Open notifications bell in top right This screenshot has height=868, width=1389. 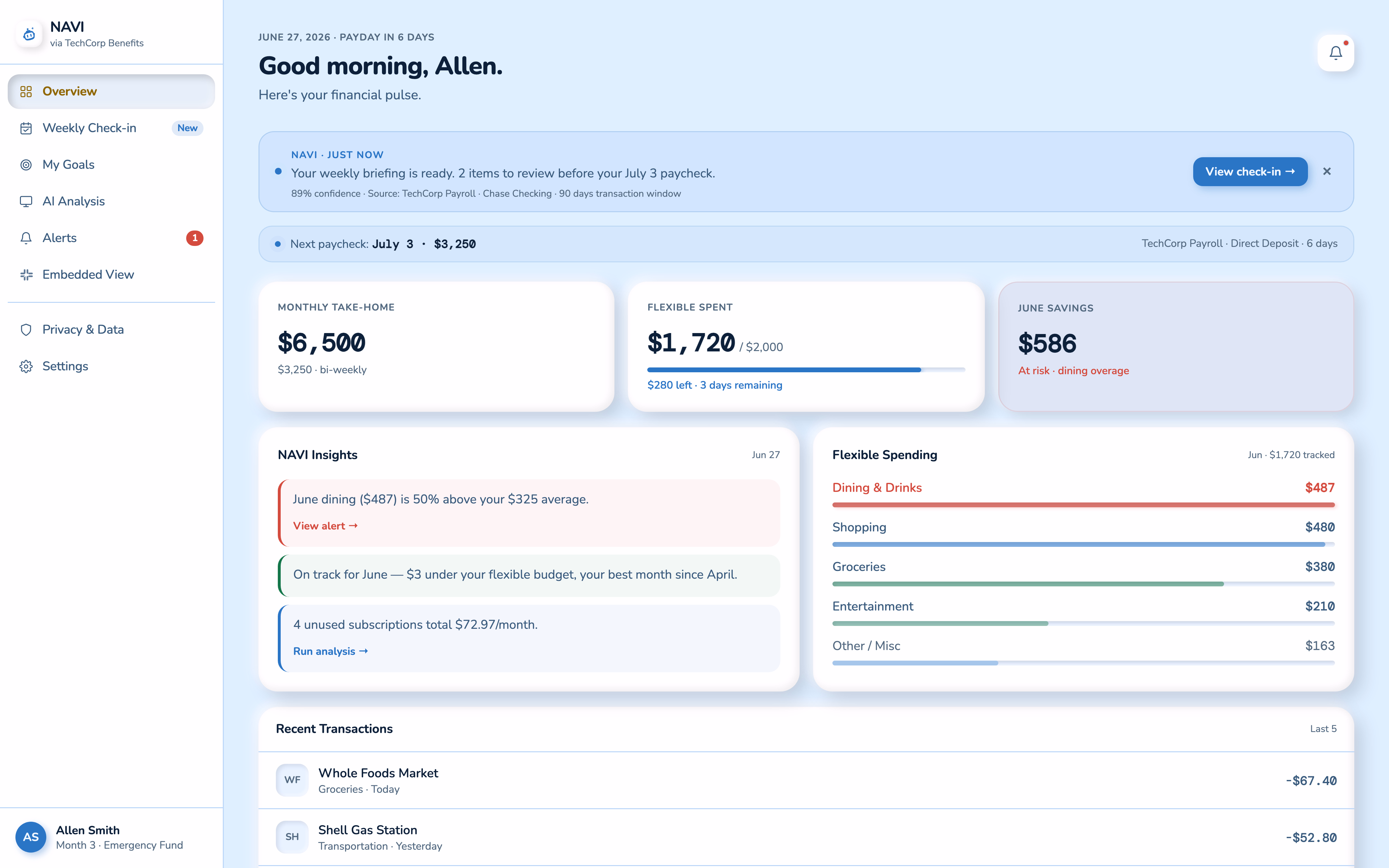pyautogui.click(x=1336, y=53)
